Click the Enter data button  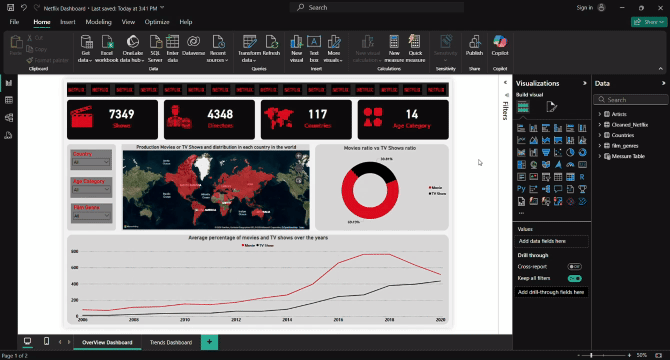click(x=173, y=49)
